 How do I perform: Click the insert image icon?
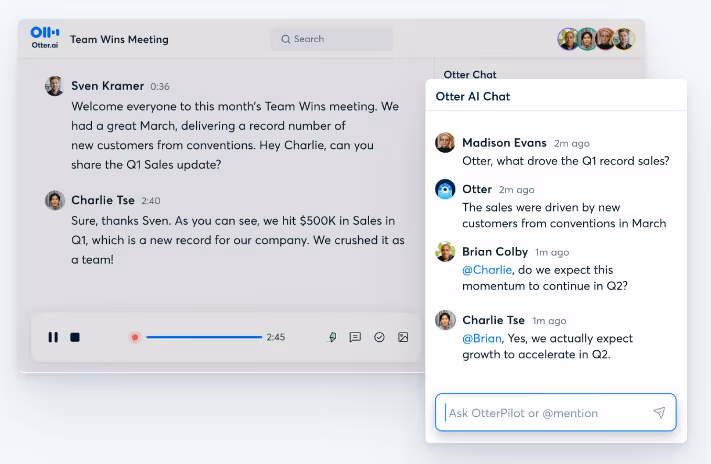(403, 337)
